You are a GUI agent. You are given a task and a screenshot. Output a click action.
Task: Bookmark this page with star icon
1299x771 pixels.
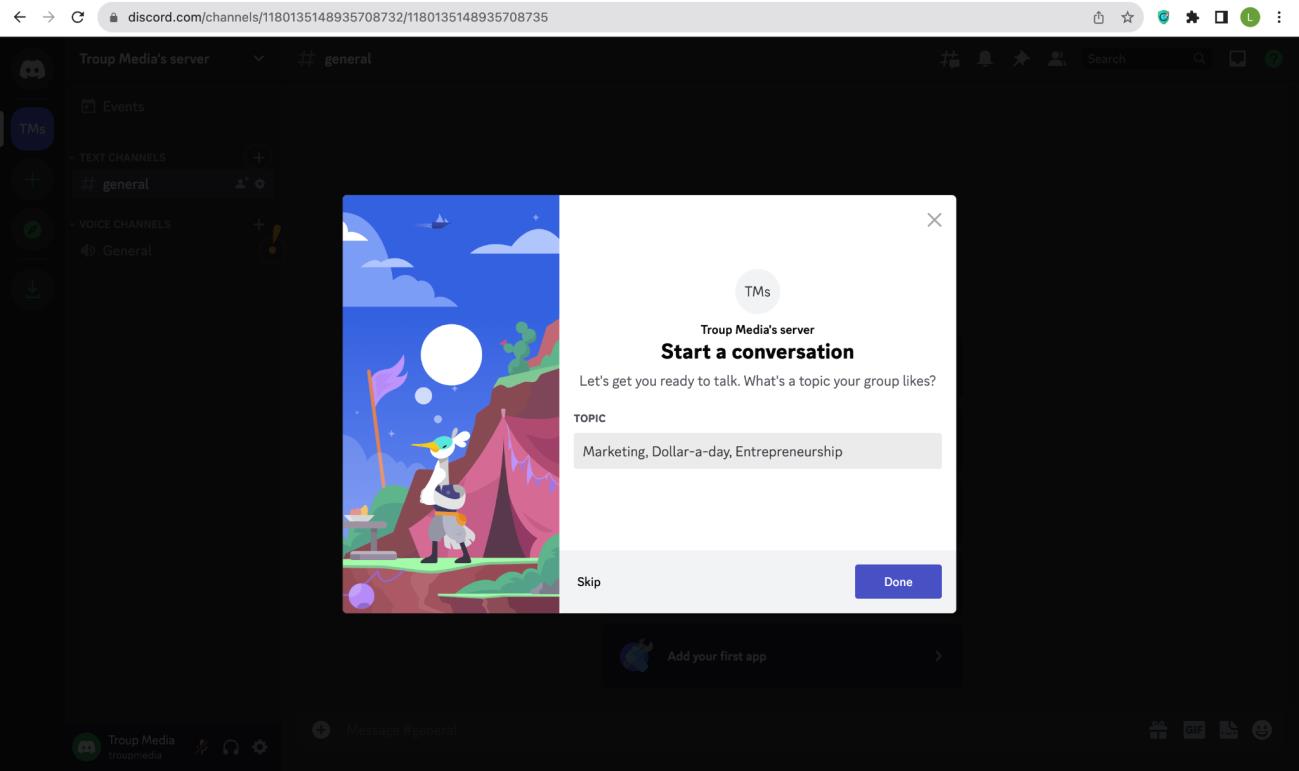click(1127, 17)
